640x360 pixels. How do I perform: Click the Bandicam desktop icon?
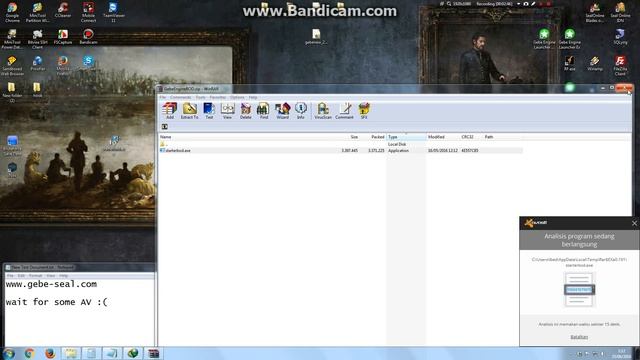pyautogui.click(x=88, y=37)
